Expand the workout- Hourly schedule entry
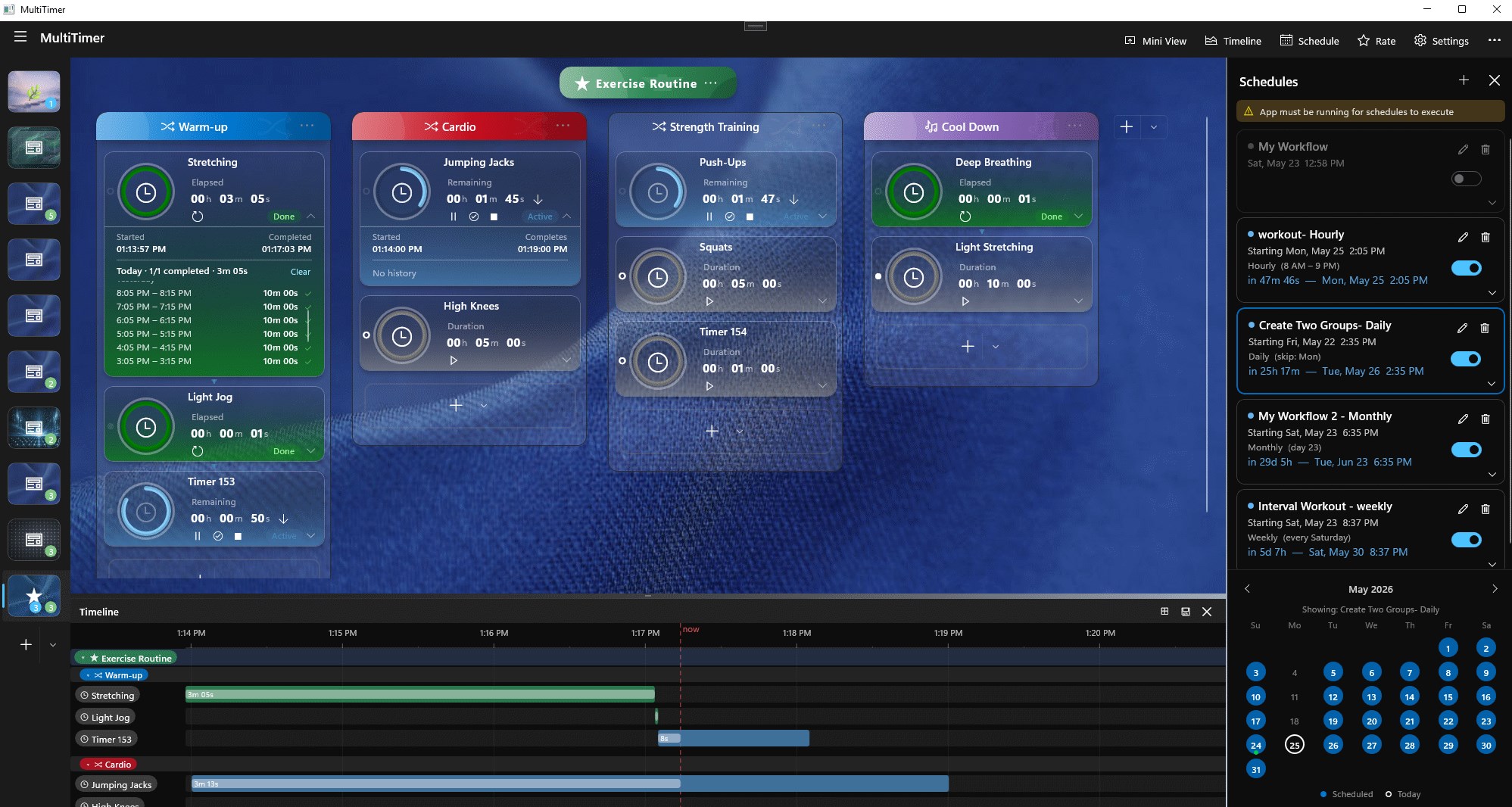1512x807 pixels. (1492, 293)
